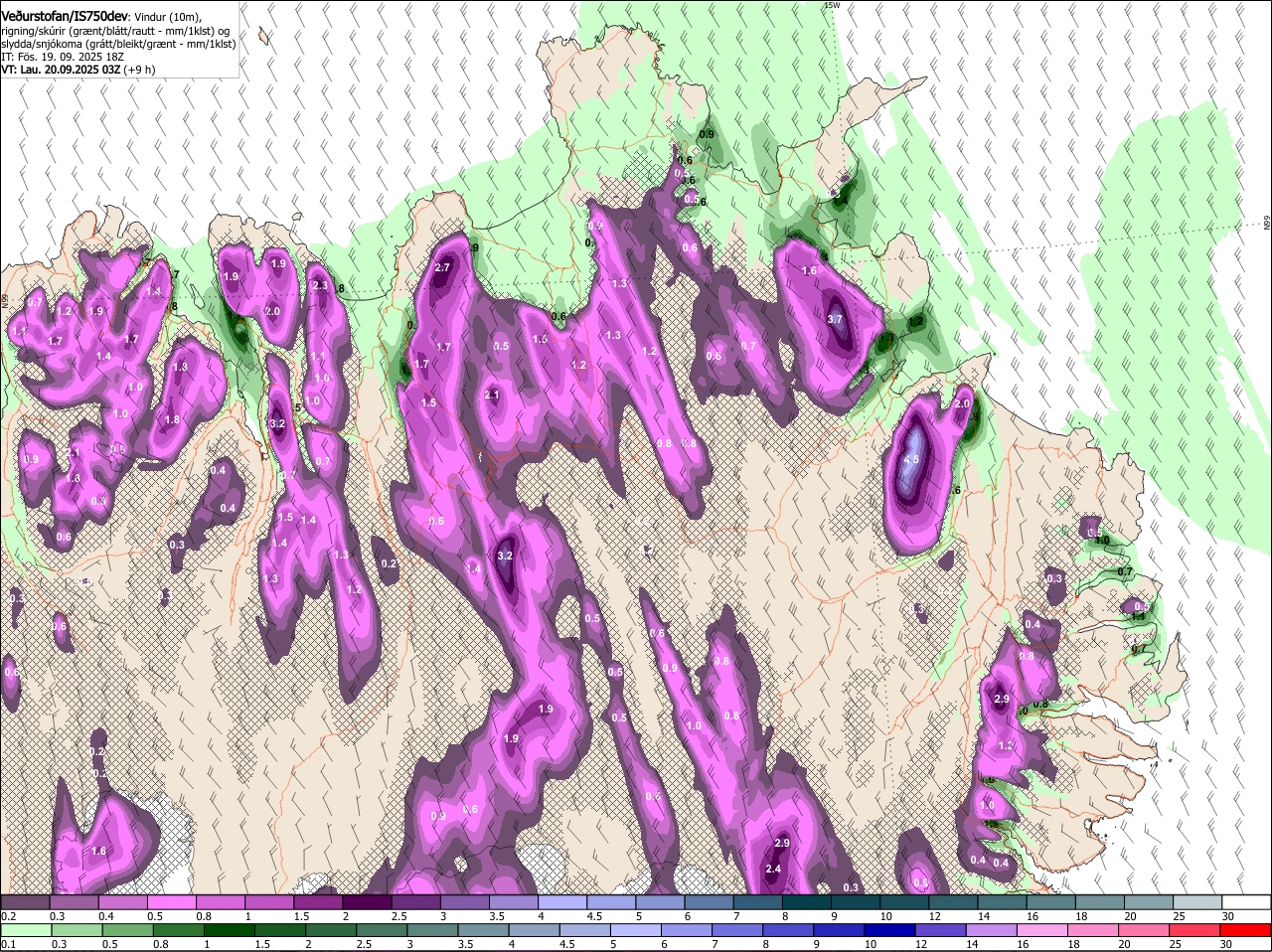Click the 2.4 snowfall value on the map
This screenshot has height=952, width=1272.
(x=774, y=869)
